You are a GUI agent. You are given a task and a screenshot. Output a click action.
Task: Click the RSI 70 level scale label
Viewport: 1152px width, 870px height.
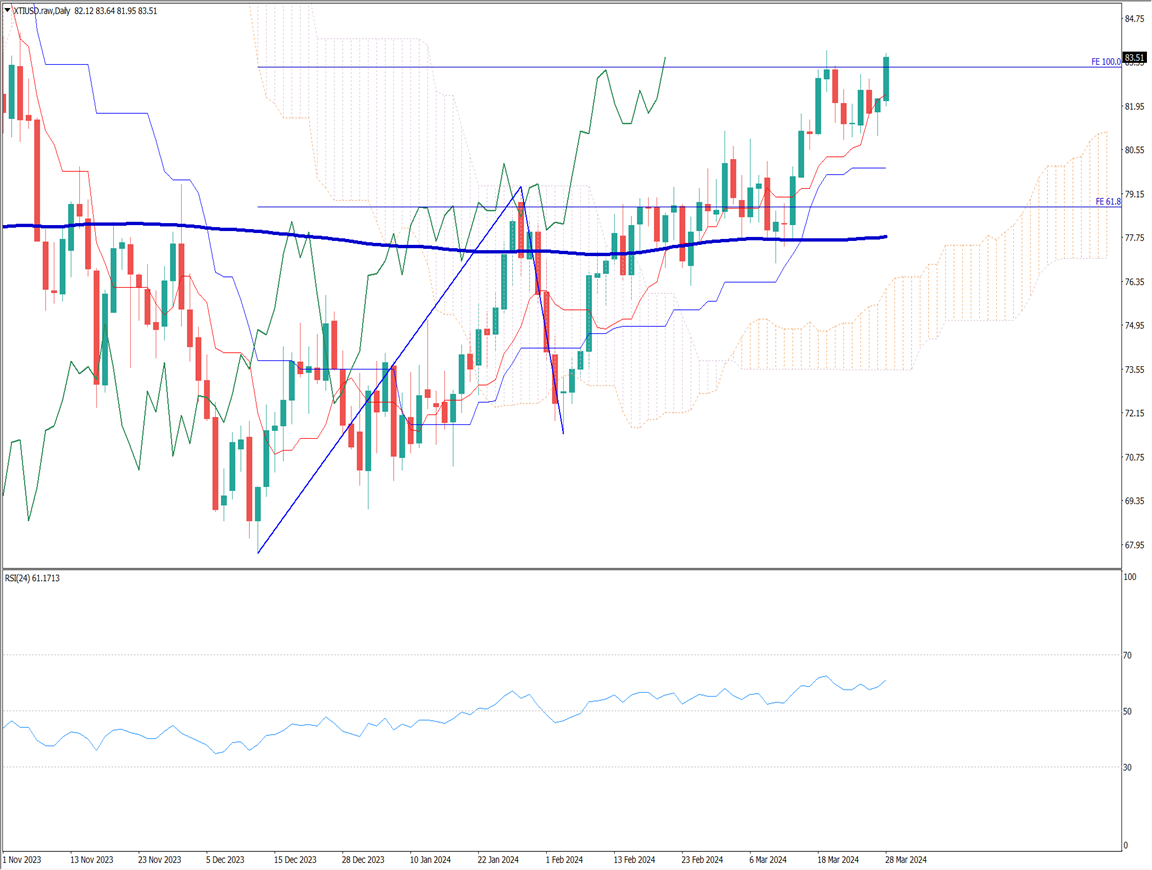tap(1126, 655)
